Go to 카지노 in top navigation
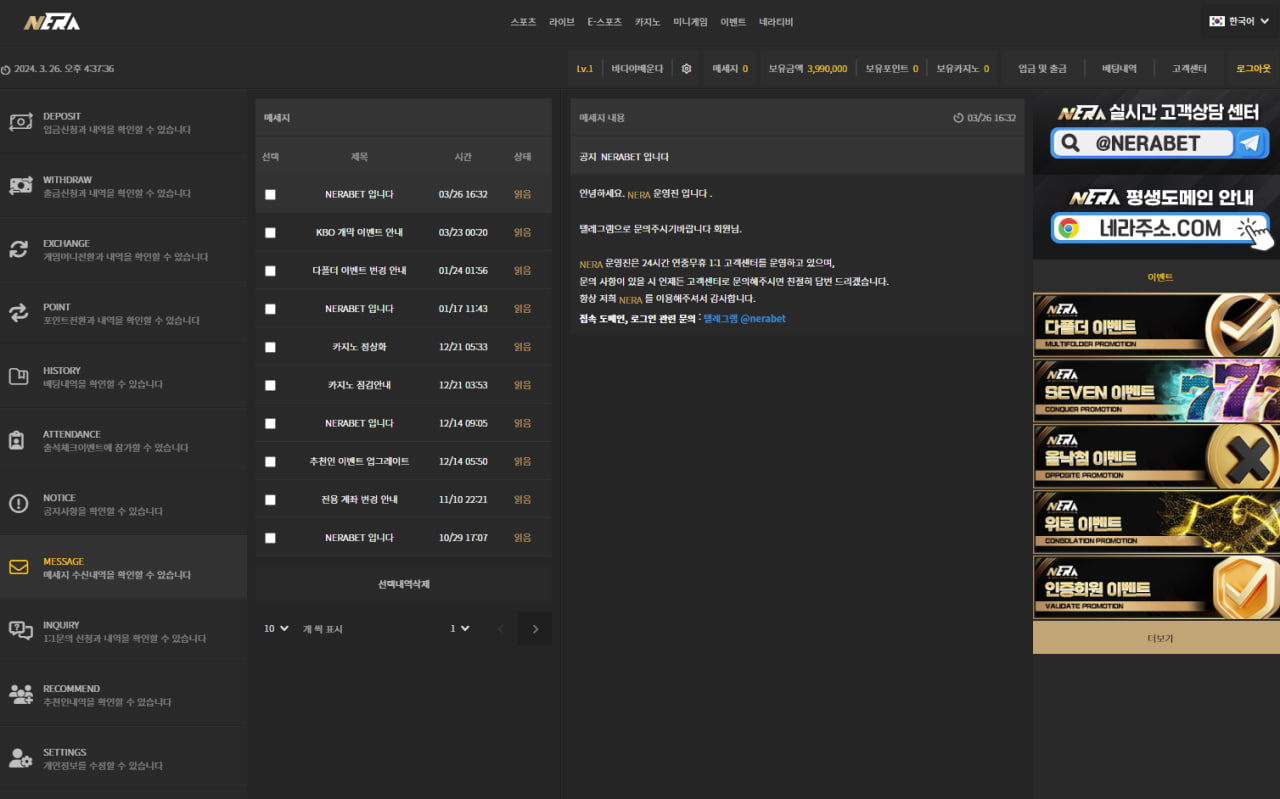Viewport: 1280px width, 799px height. pos(647,22)
